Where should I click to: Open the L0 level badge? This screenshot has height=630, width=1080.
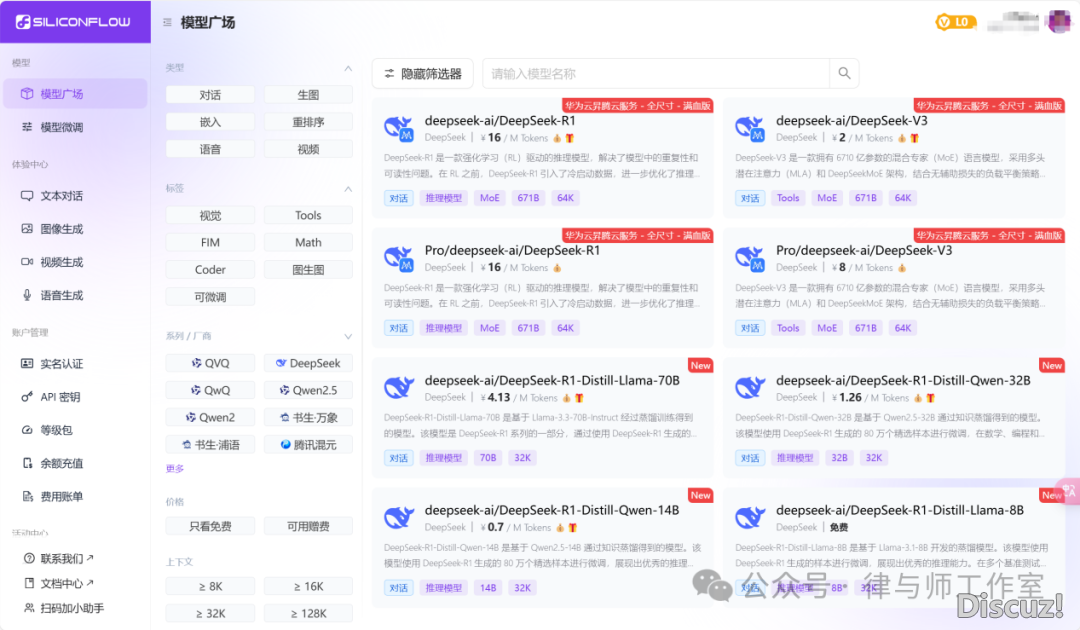click(x=955, y=22)
